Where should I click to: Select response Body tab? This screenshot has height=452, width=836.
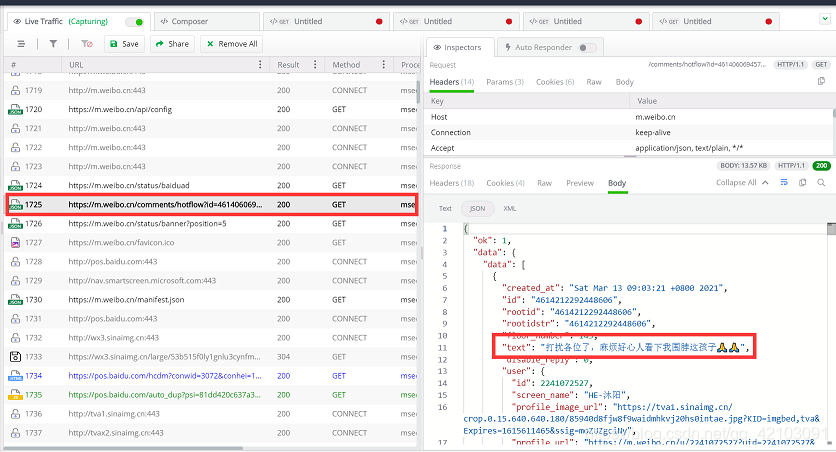[x=617, y=183]
